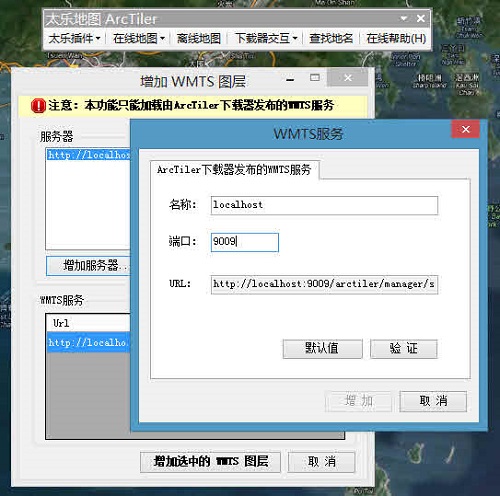Close the 太乐地图 ArcTiler toolbar
Image resolution: width=500 pixels, height=496 pixels.
point(421,18)
